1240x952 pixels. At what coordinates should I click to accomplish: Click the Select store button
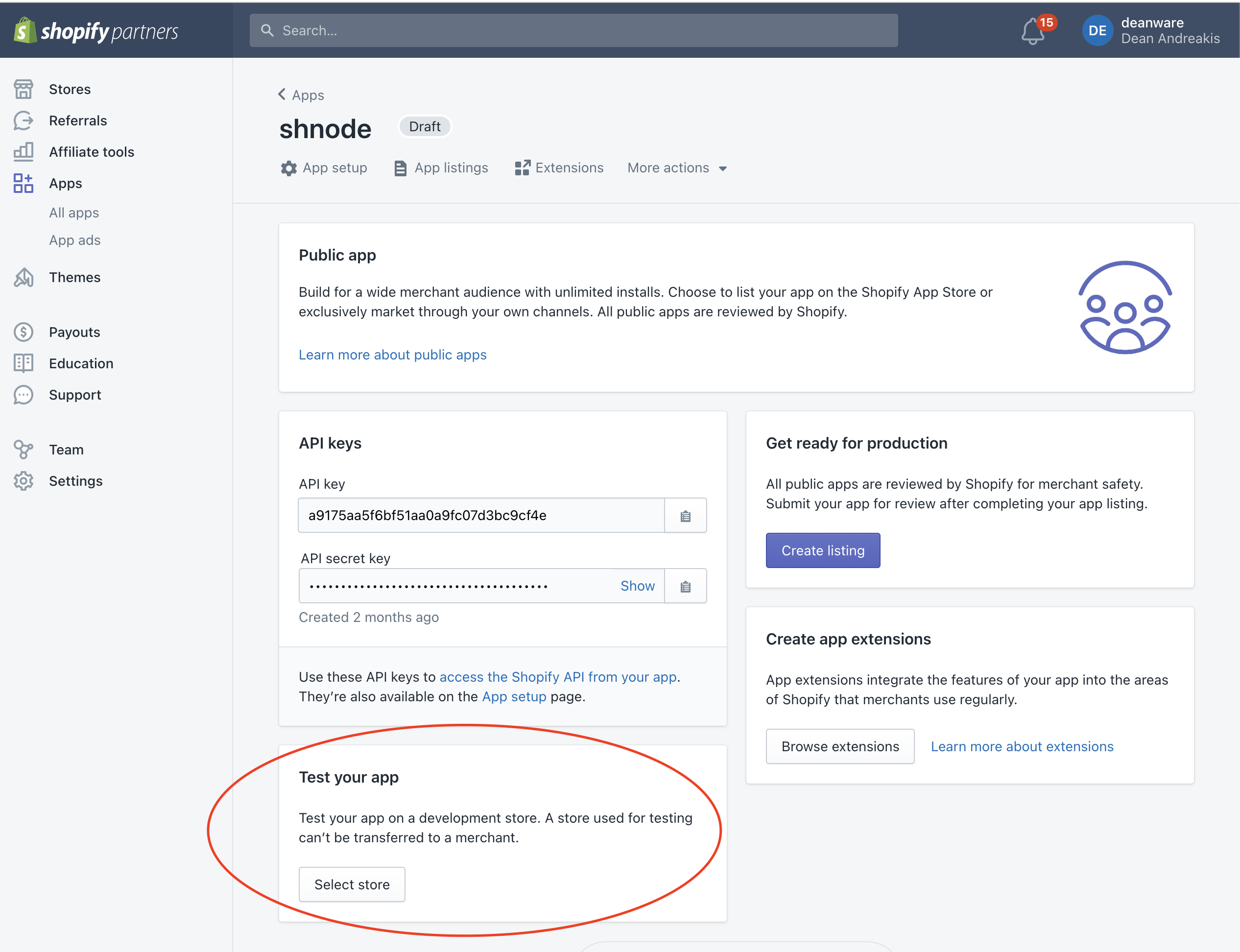coord(351,884)
